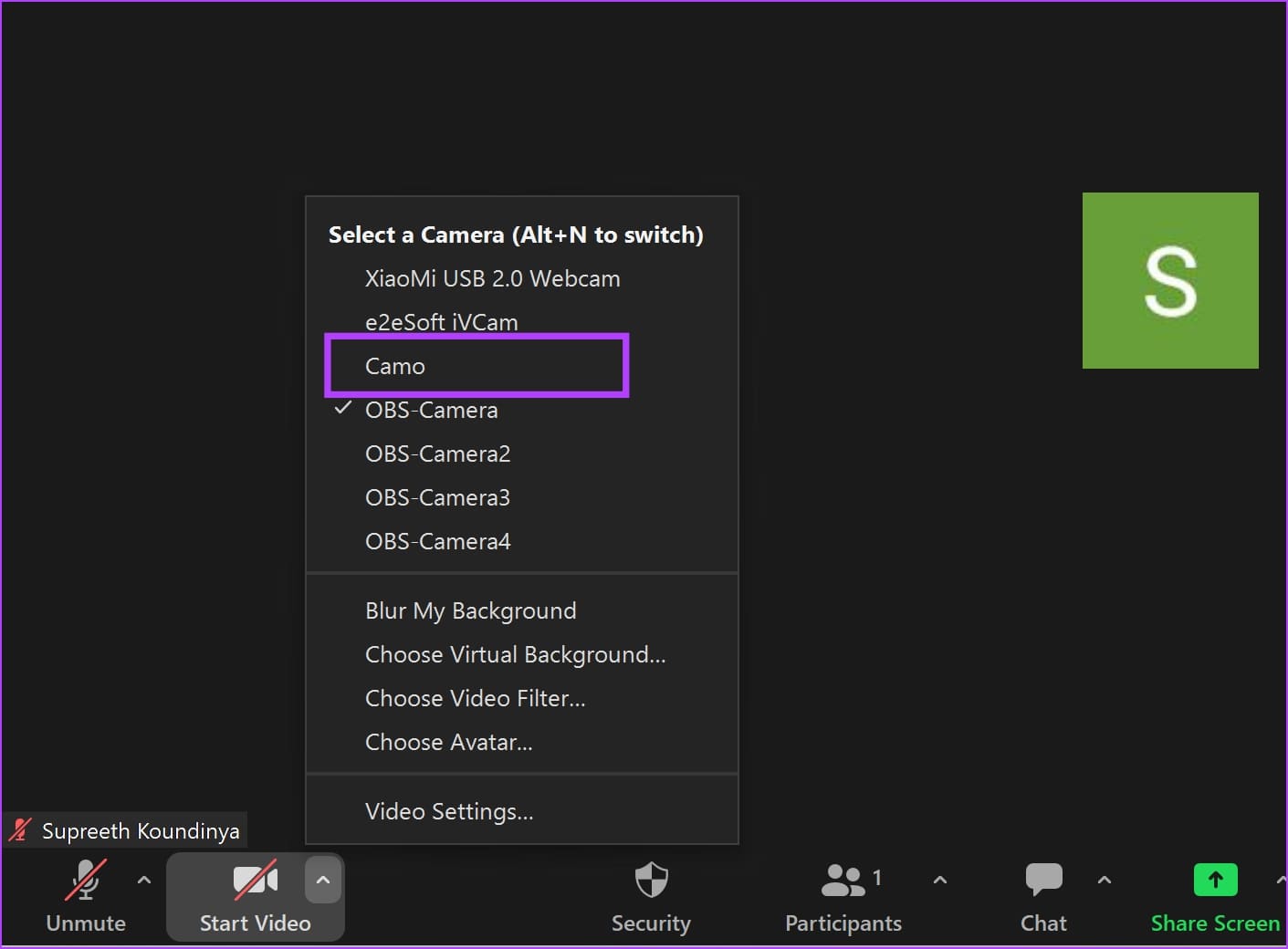
Task: Click the Participants label
Action: pyautogui.click(x=843, y=923)
